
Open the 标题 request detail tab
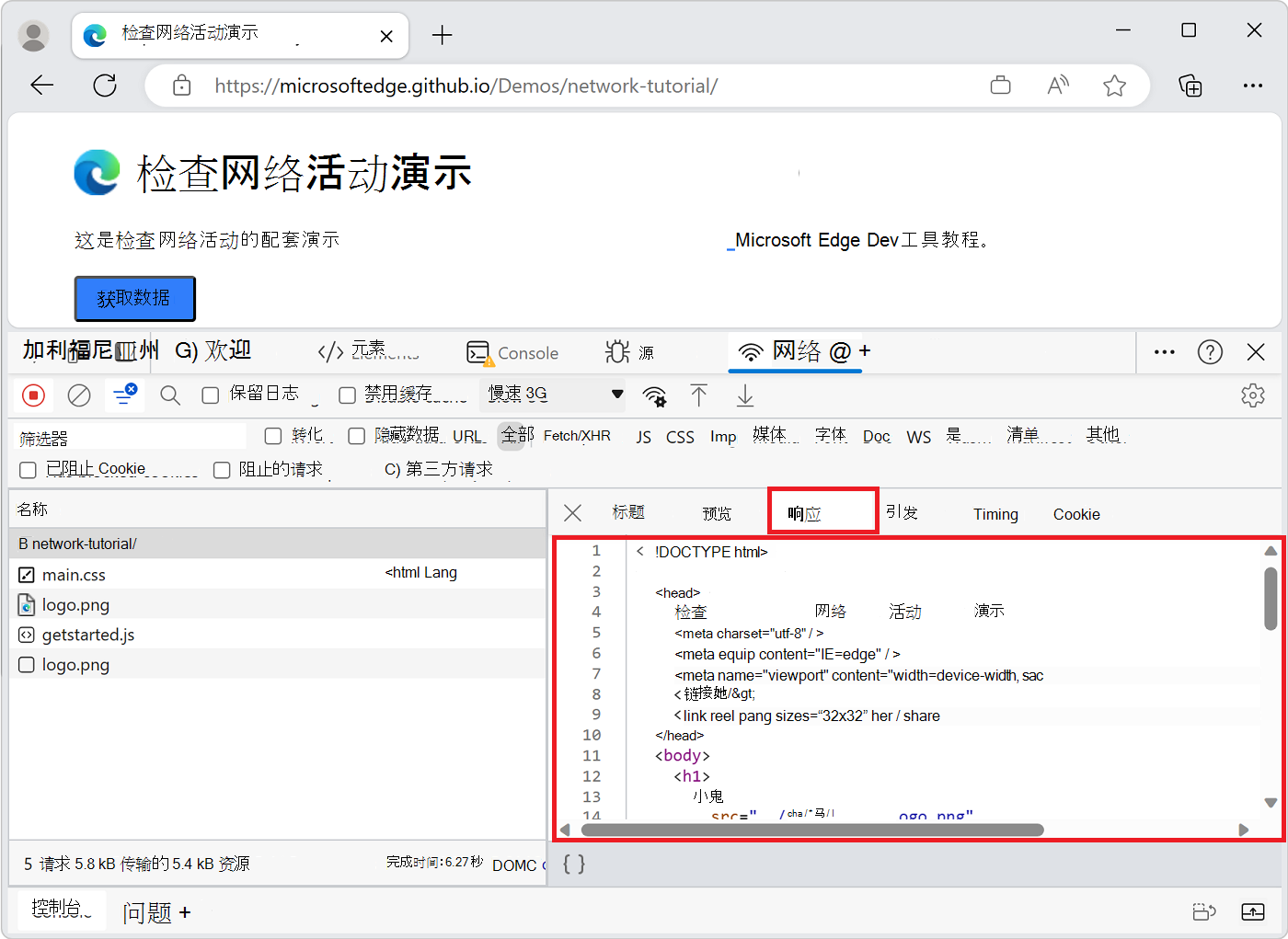point(628,512)
